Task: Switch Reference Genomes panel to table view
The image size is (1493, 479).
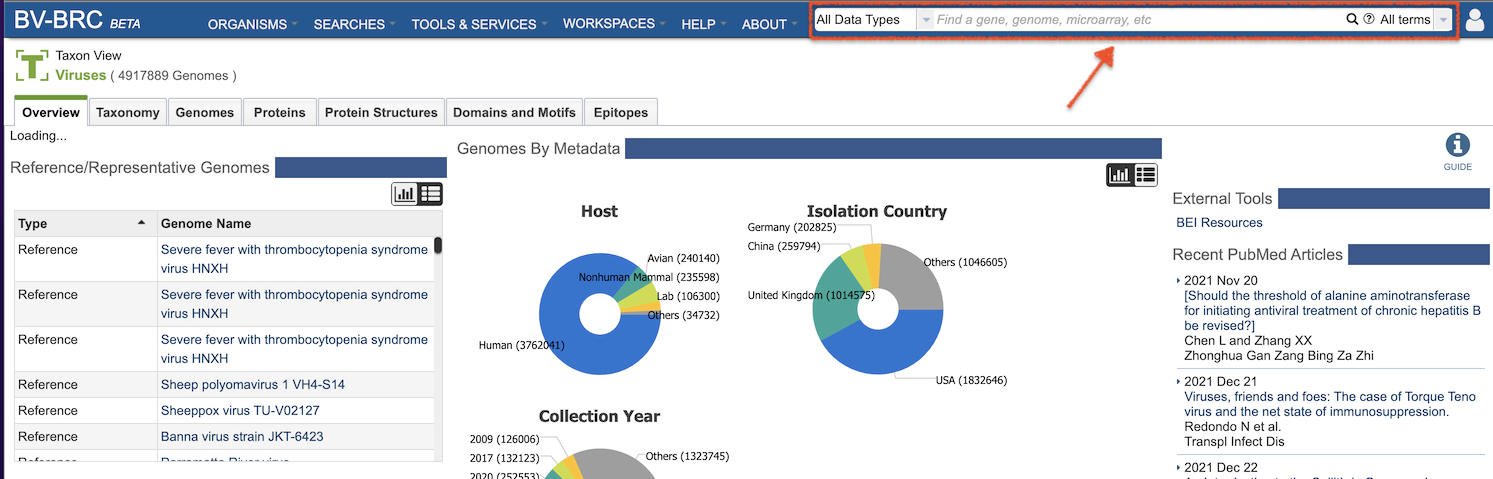Action: (430, 194)
